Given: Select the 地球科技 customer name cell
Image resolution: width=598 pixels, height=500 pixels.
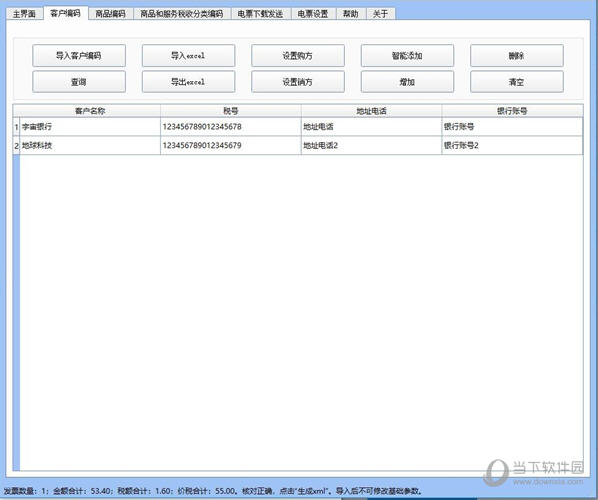Looking at the screenshot, I should (x=90, y=145).
